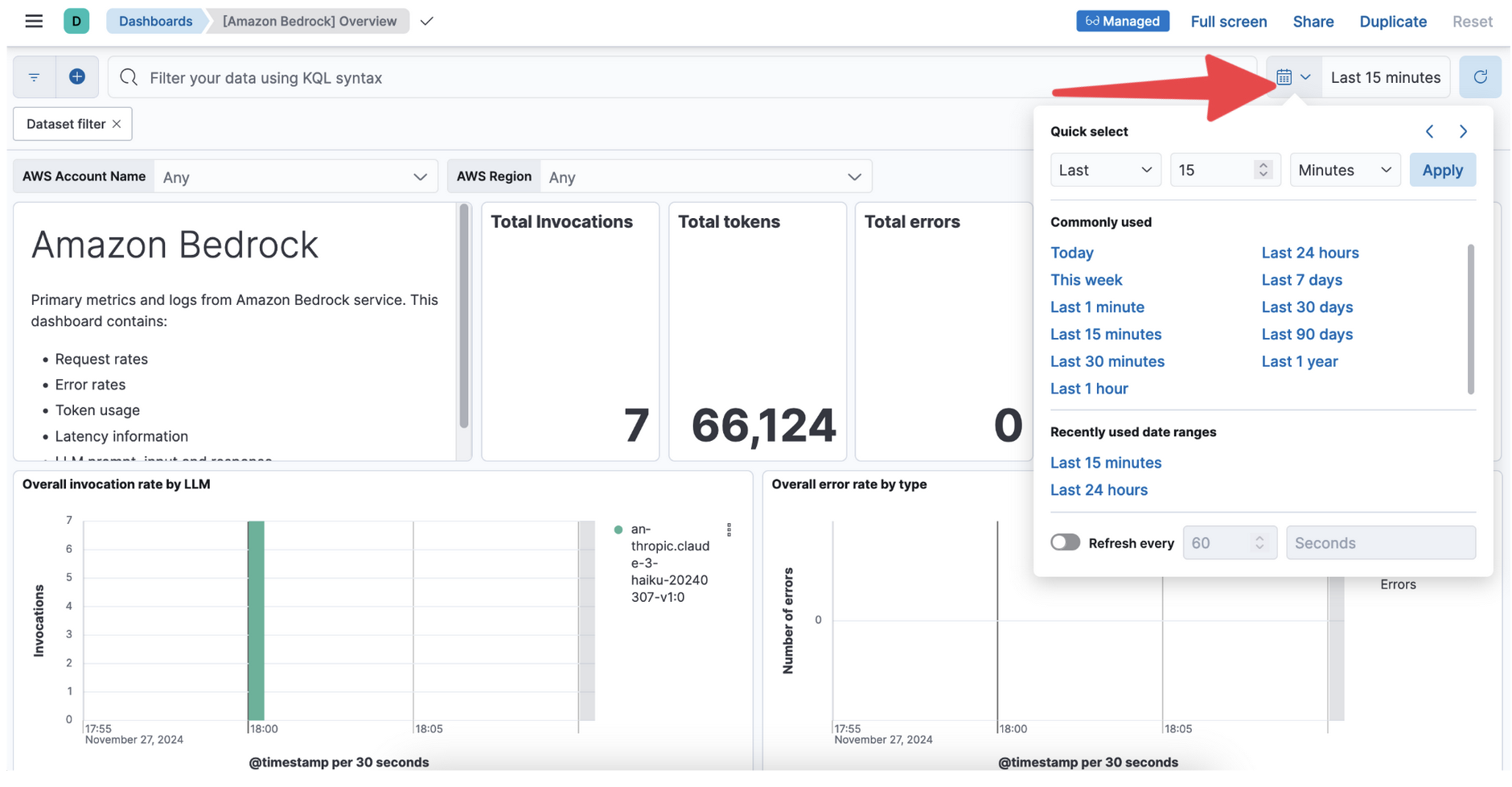
Task: Click the anthropic.claude-3-haiku legend color dot
Action: [618, 529]
